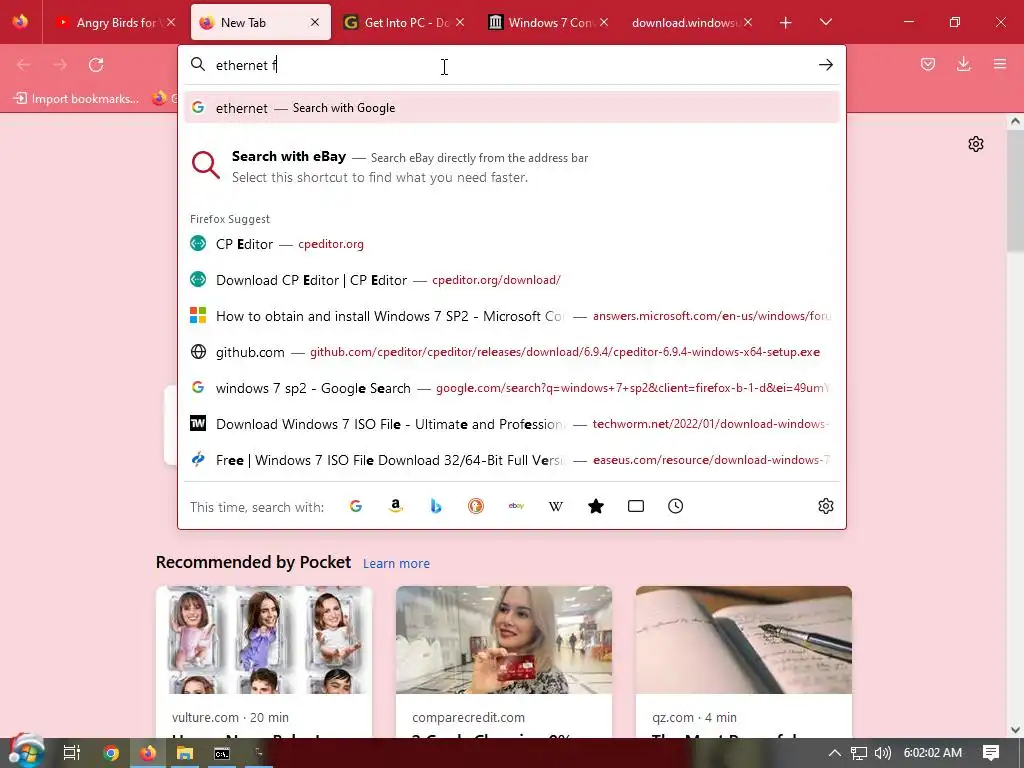The height and width of the screenshot is (768, 1024).
Task: Click the scrollbar up arrow
Action: [1015, 121]
